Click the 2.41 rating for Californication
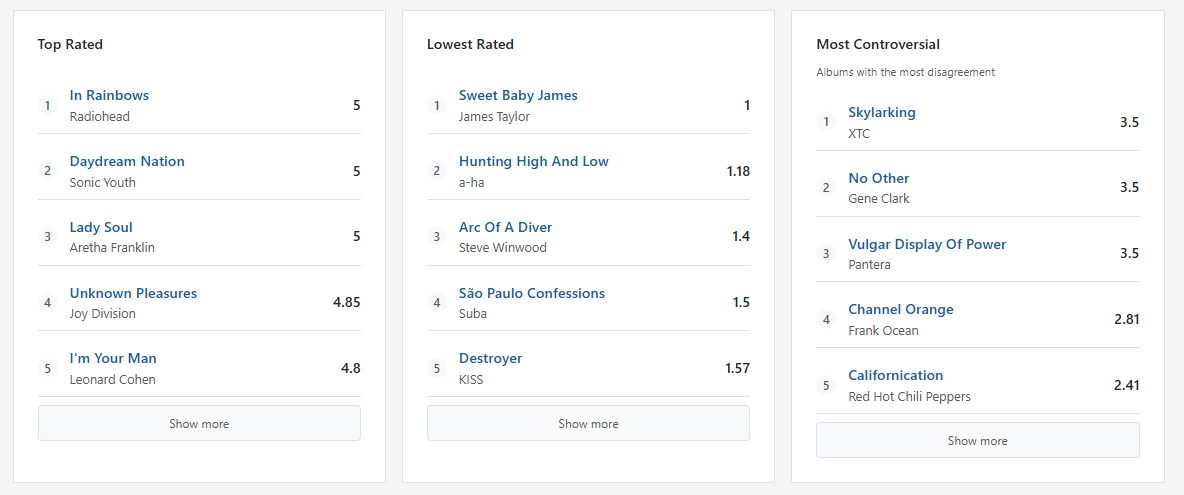The height and width of the screenshot is (495, 1184). [x=1127, y=385]
